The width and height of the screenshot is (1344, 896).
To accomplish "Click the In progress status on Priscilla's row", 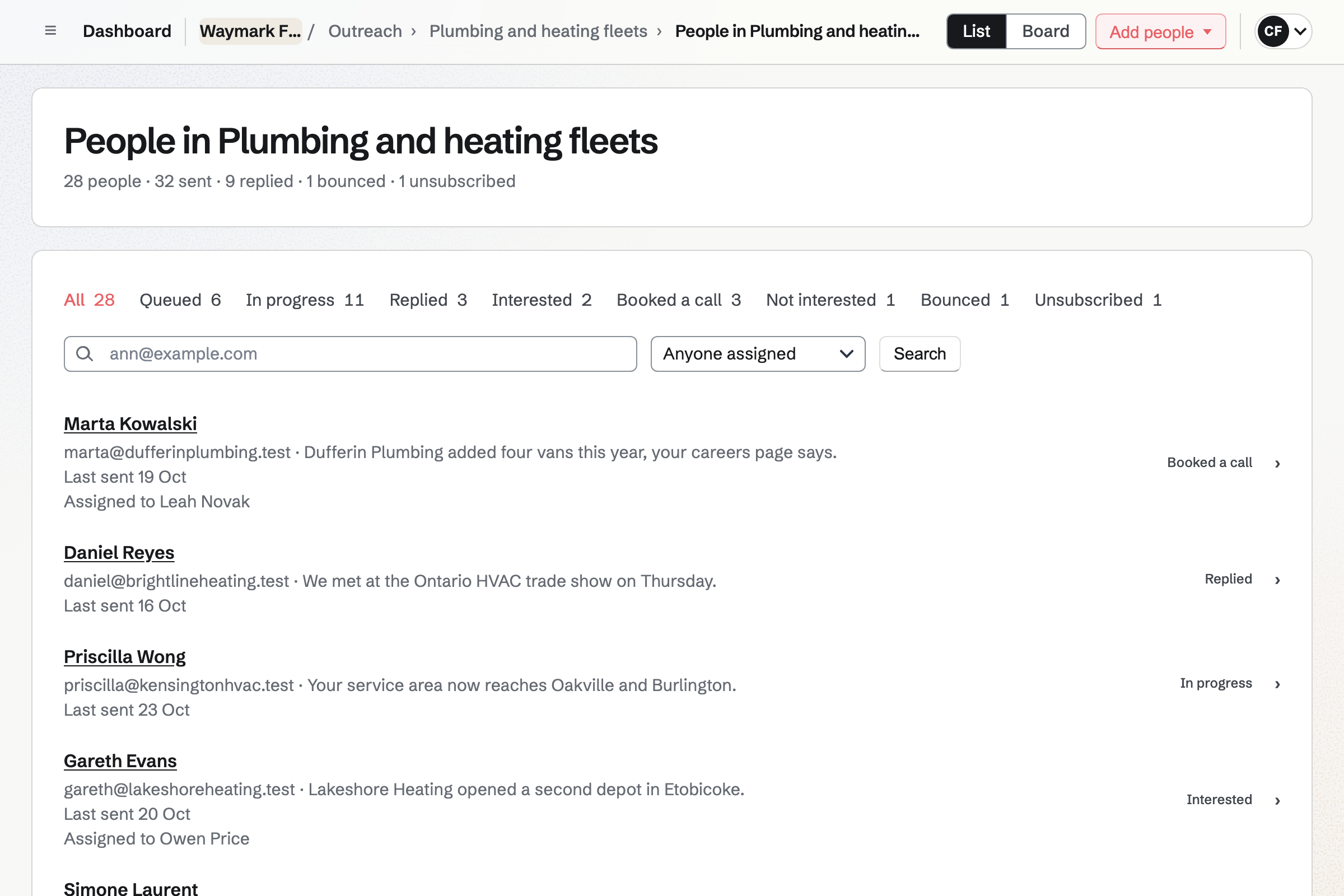I will 1216,683.
